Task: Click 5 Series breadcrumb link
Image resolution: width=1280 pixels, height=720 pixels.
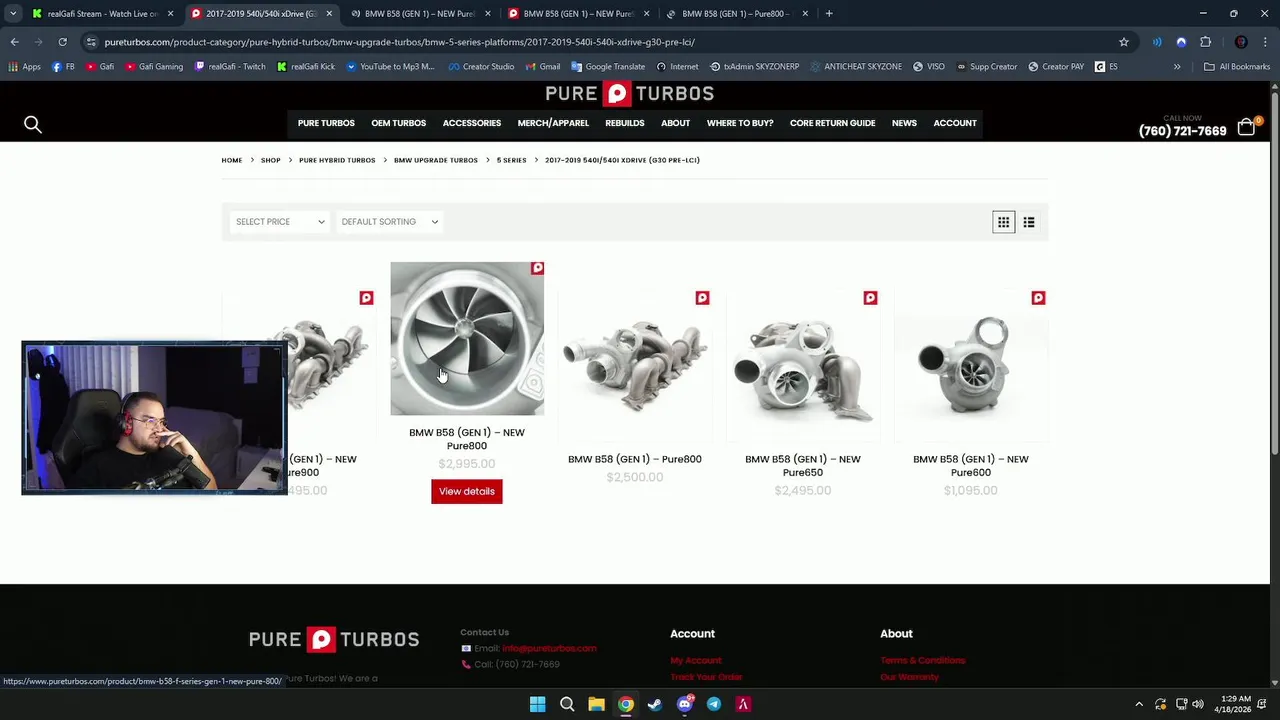Action: [511, 160]
